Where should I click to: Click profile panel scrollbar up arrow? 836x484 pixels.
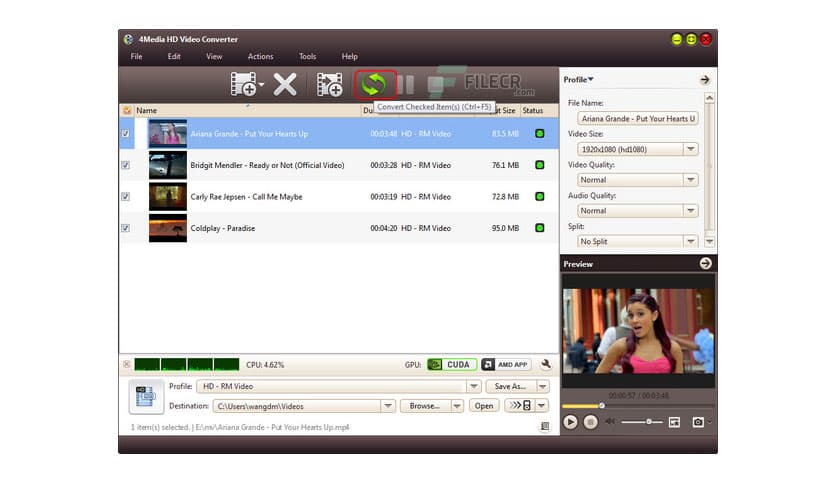[709, 98]
